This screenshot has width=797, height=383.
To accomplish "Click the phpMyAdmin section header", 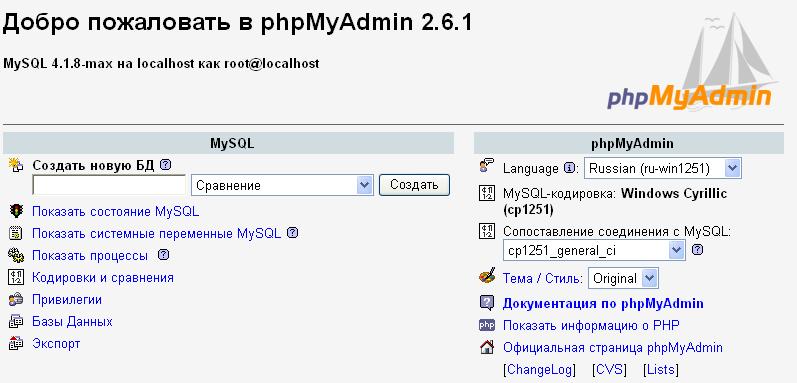I will 629,143.
